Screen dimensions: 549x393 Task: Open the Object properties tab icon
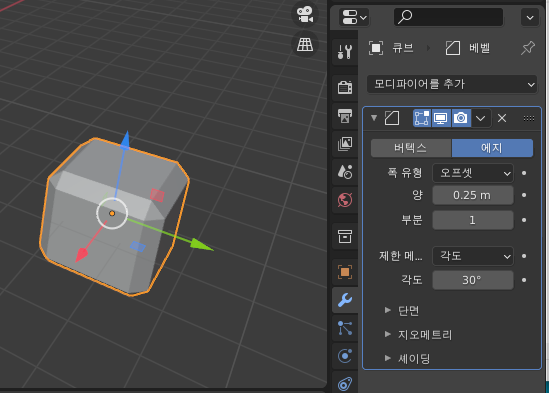345,272
